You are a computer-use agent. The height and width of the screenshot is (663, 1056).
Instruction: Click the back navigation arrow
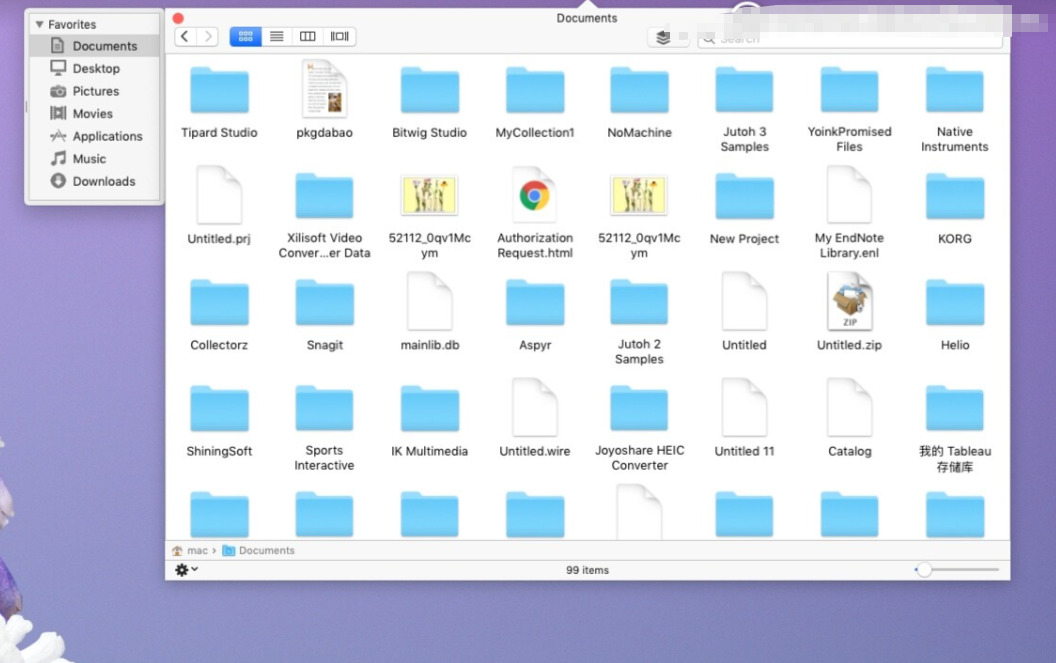tap(185, 36)
